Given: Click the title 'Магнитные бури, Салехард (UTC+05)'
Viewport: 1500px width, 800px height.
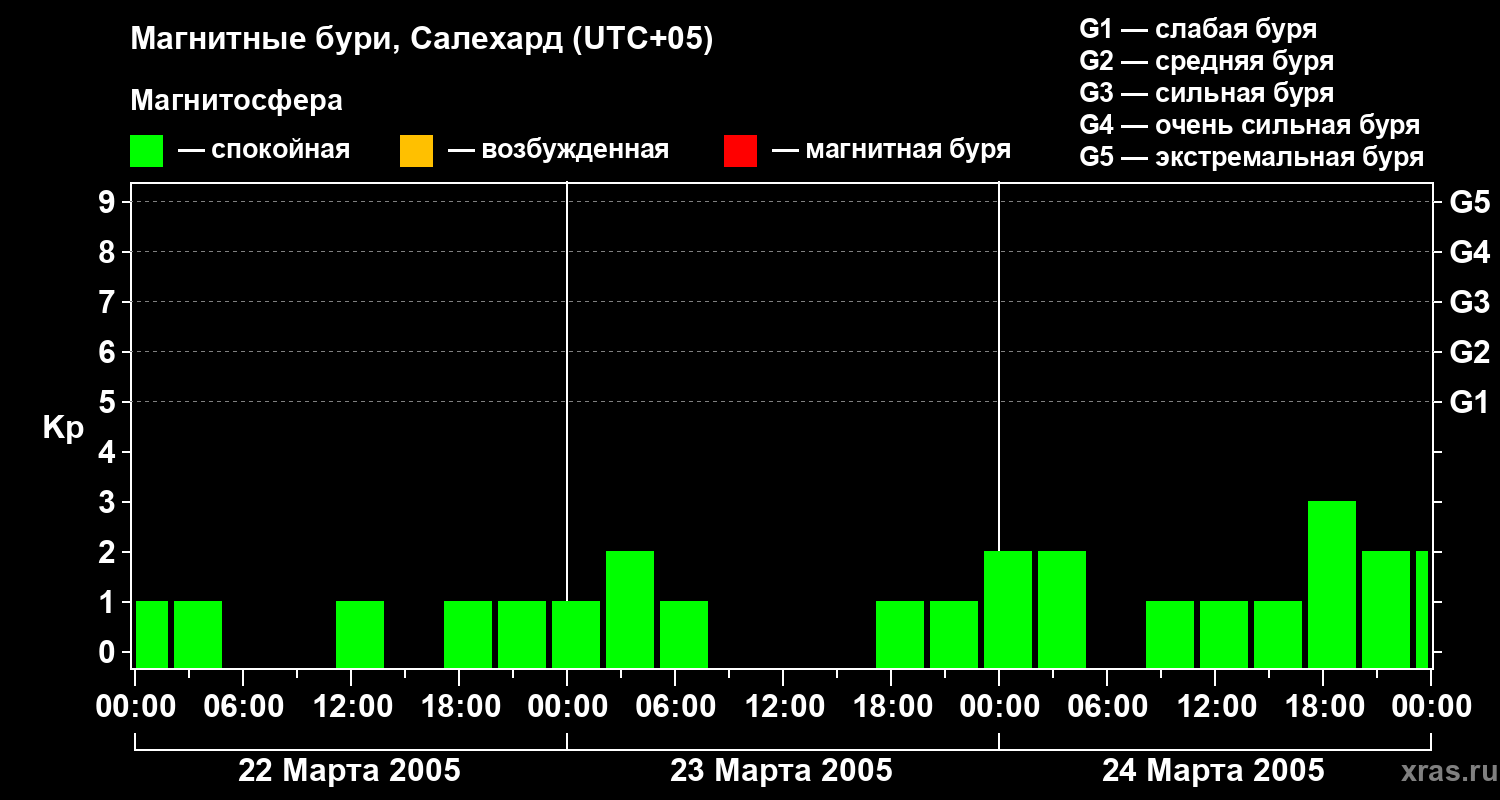Looking at the screenshot, I should click(422, 40).
